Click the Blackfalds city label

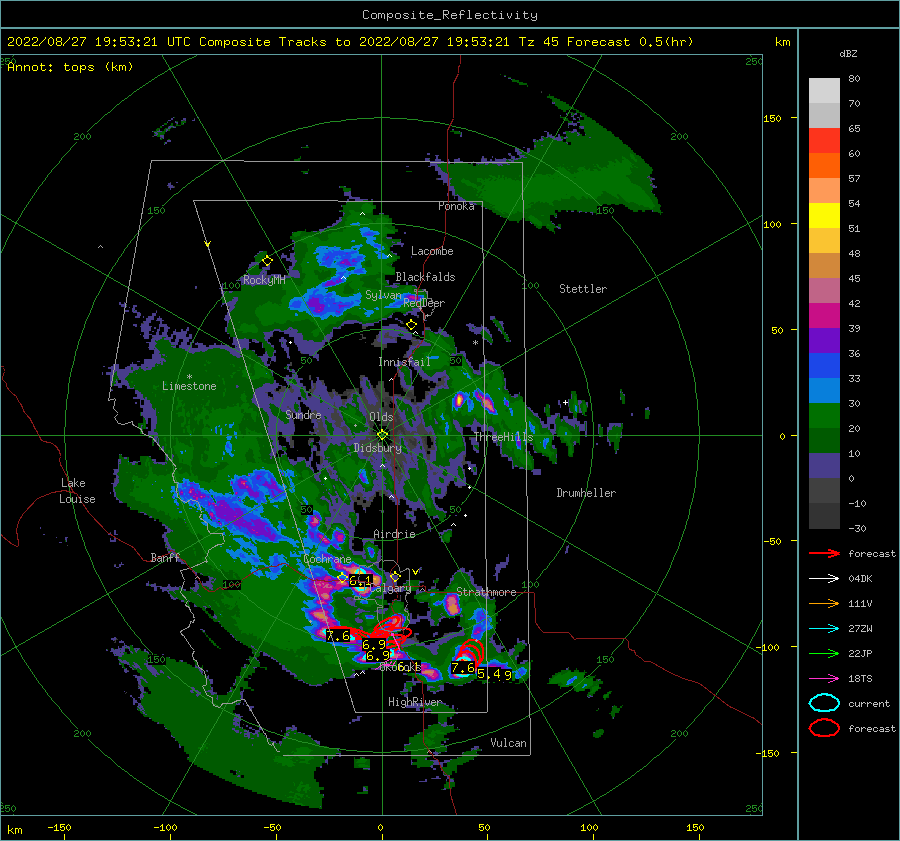tap(425, 277)
